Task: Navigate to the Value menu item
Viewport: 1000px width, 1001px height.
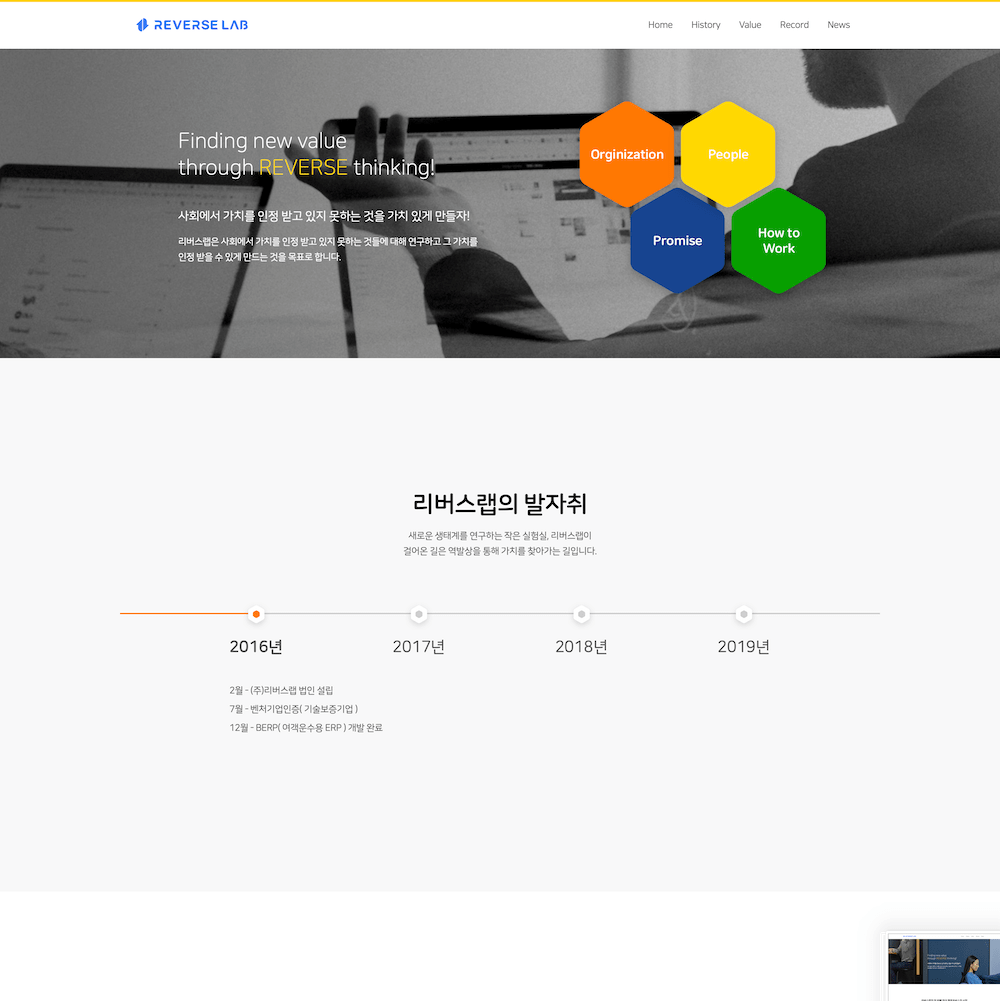Action: point(750,25)
